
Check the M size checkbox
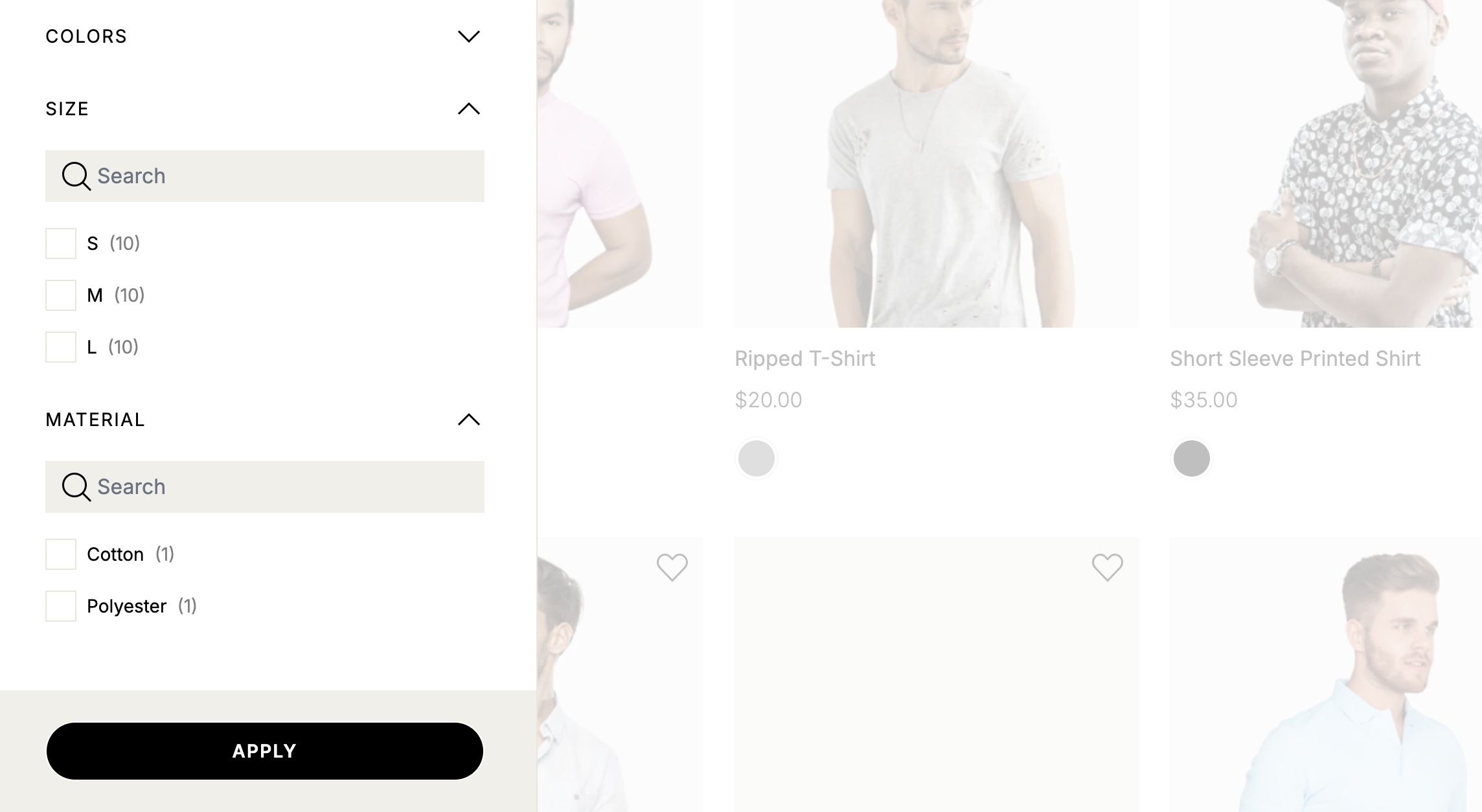tap(61, 295)
